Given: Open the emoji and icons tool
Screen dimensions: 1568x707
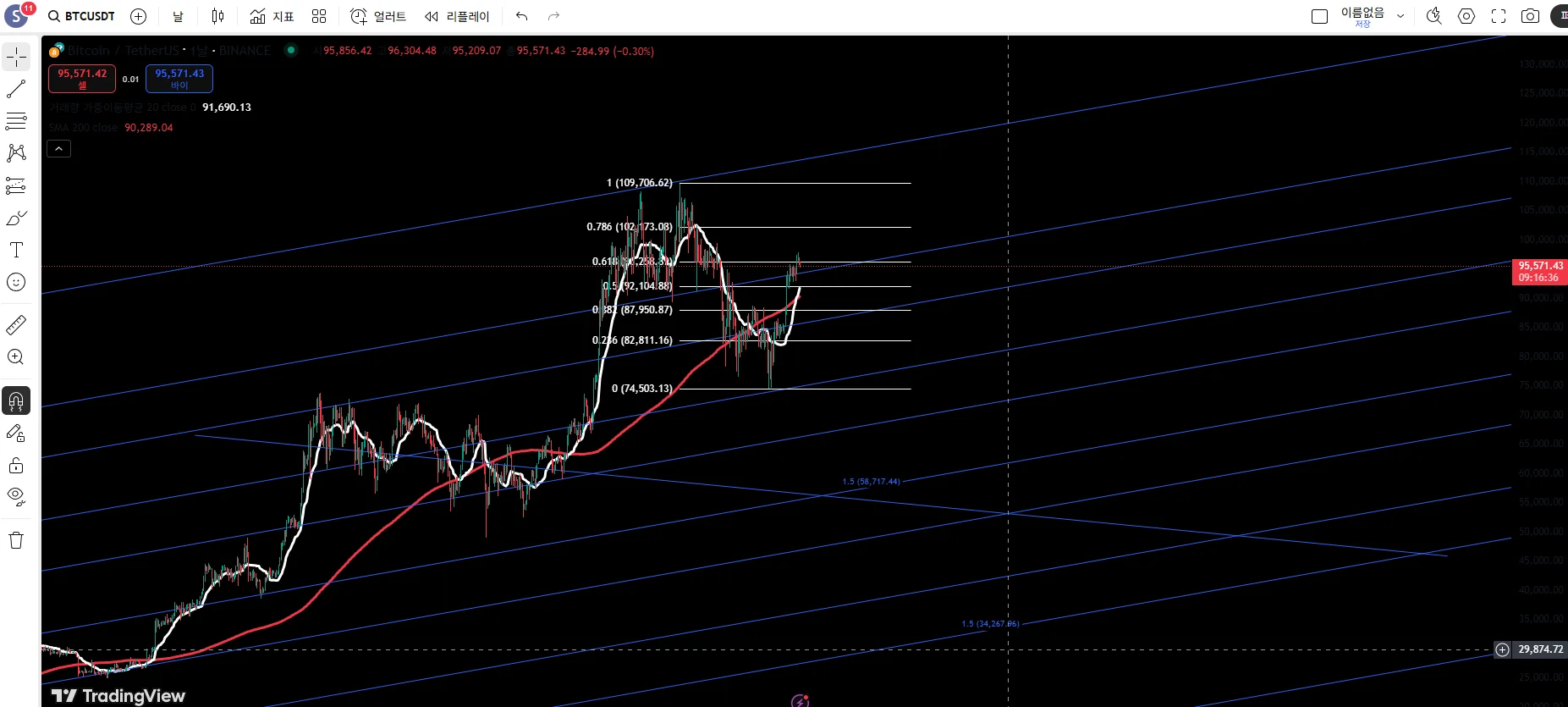Looking at the screenshot, I should [x=16, y=282].
